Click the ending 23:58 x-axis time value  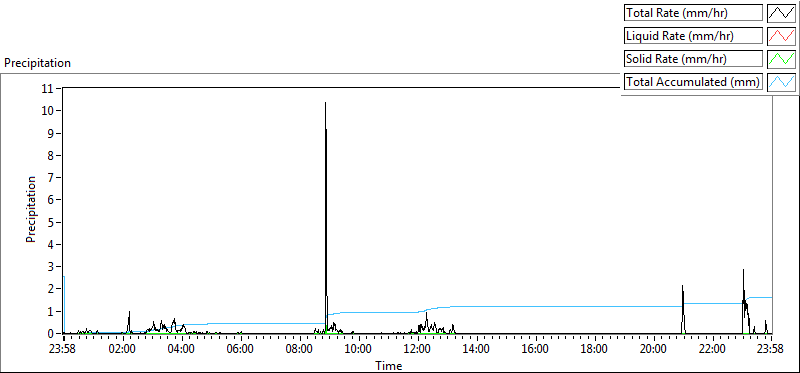click(x=770, y=350)
